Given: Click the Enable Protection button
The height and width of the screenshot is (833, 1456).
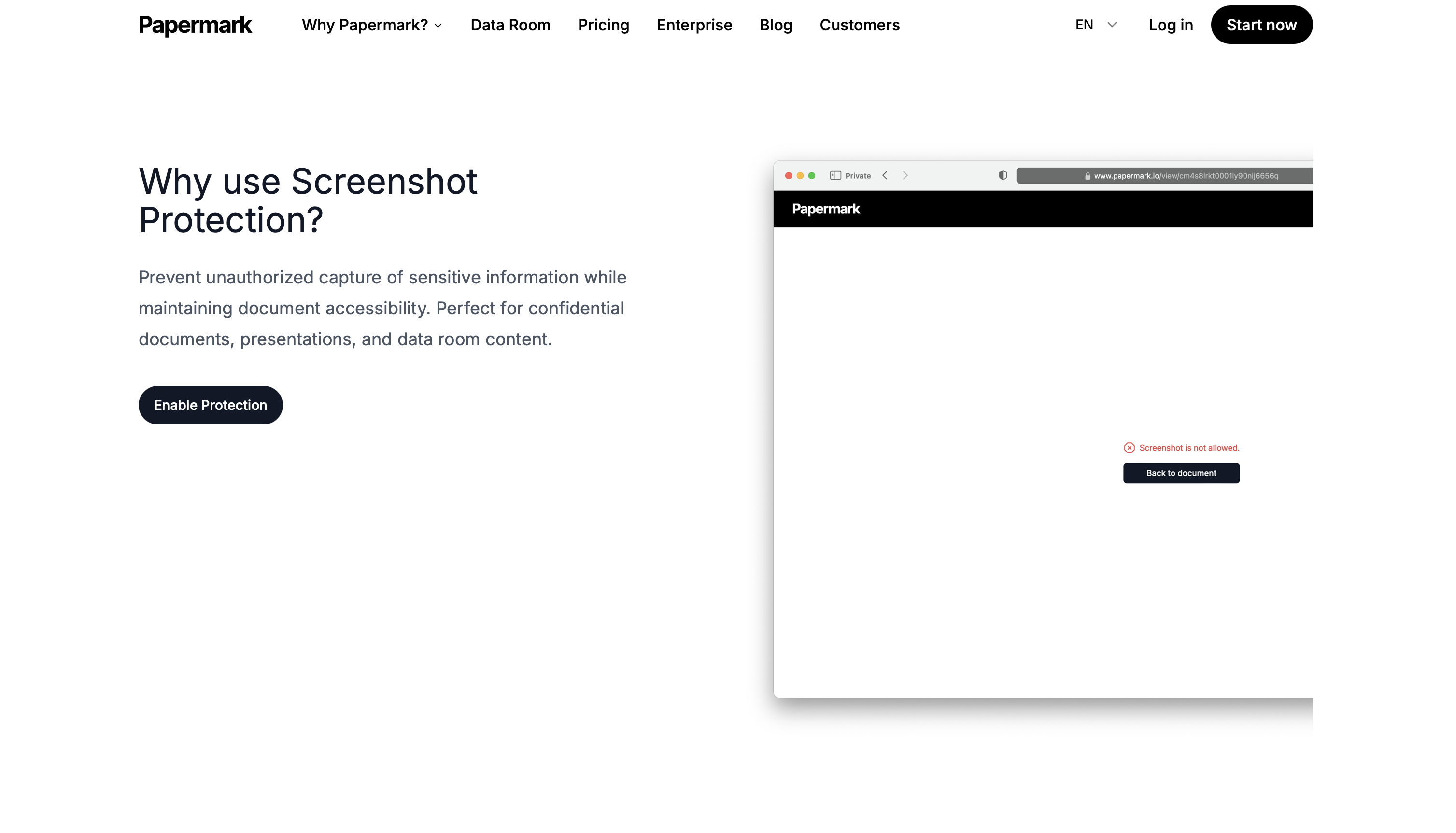Looking at the screenshot, I should 211,405.
